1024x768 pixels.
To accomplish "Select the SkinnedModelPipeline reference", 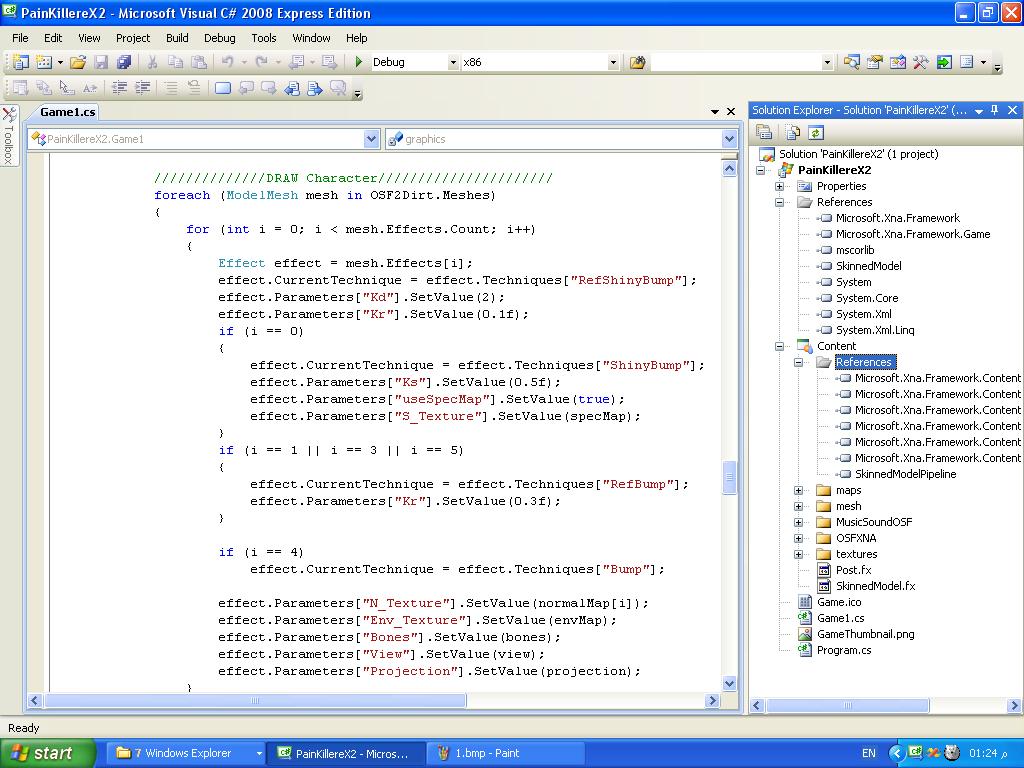I will pyautogui.click(x=905, y=474).
